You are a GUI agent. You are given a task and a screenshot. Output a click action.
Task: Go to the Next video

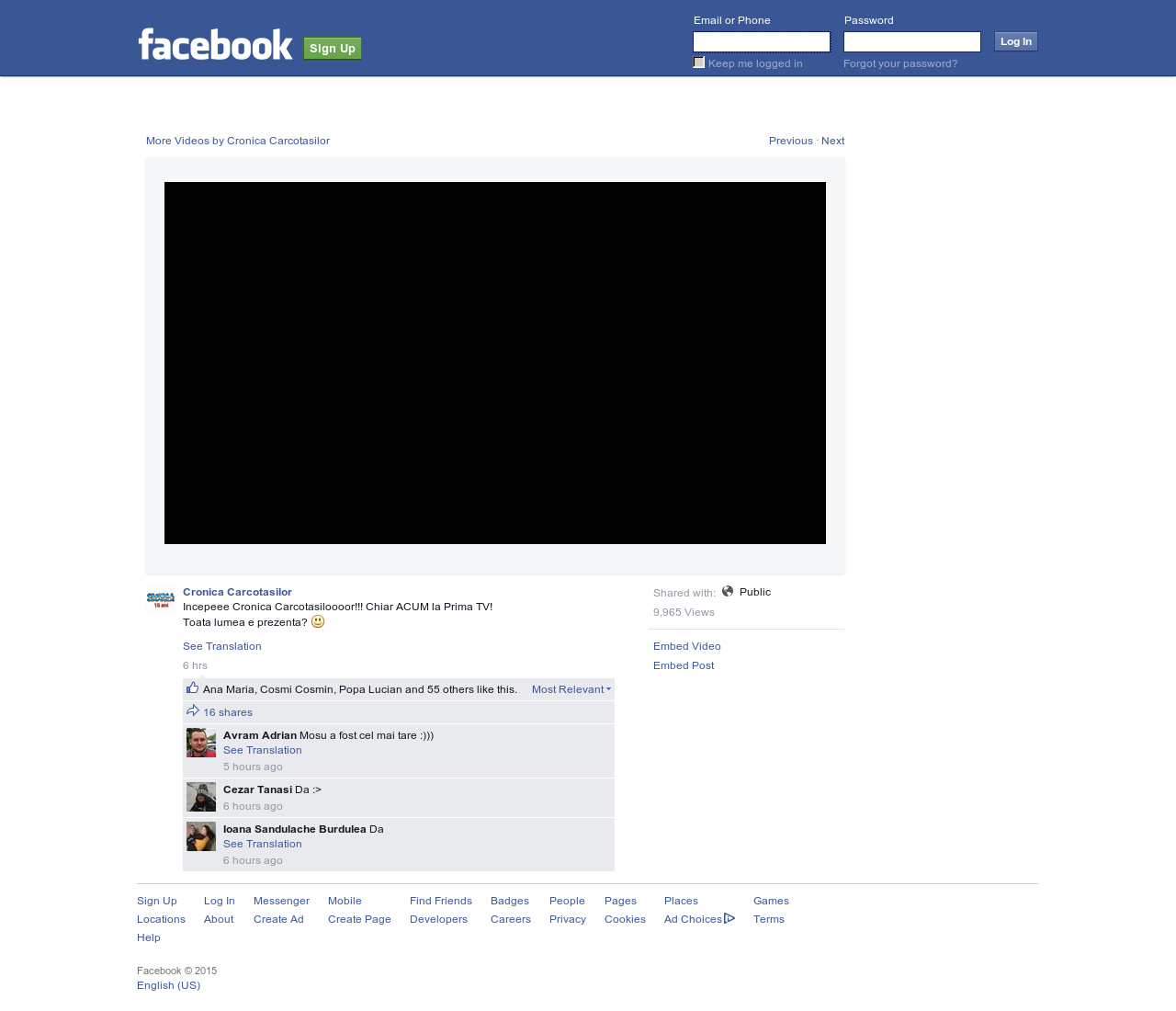832,141
